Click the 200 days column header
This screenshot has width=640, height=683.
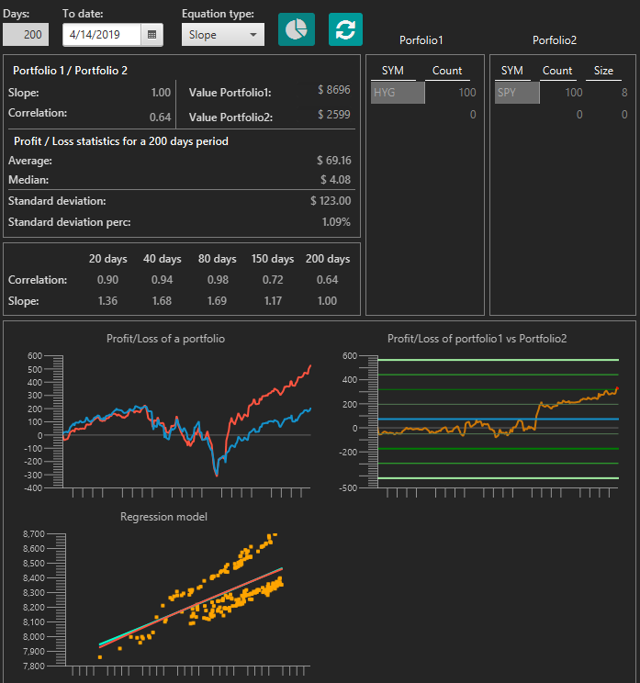[328, 259]
